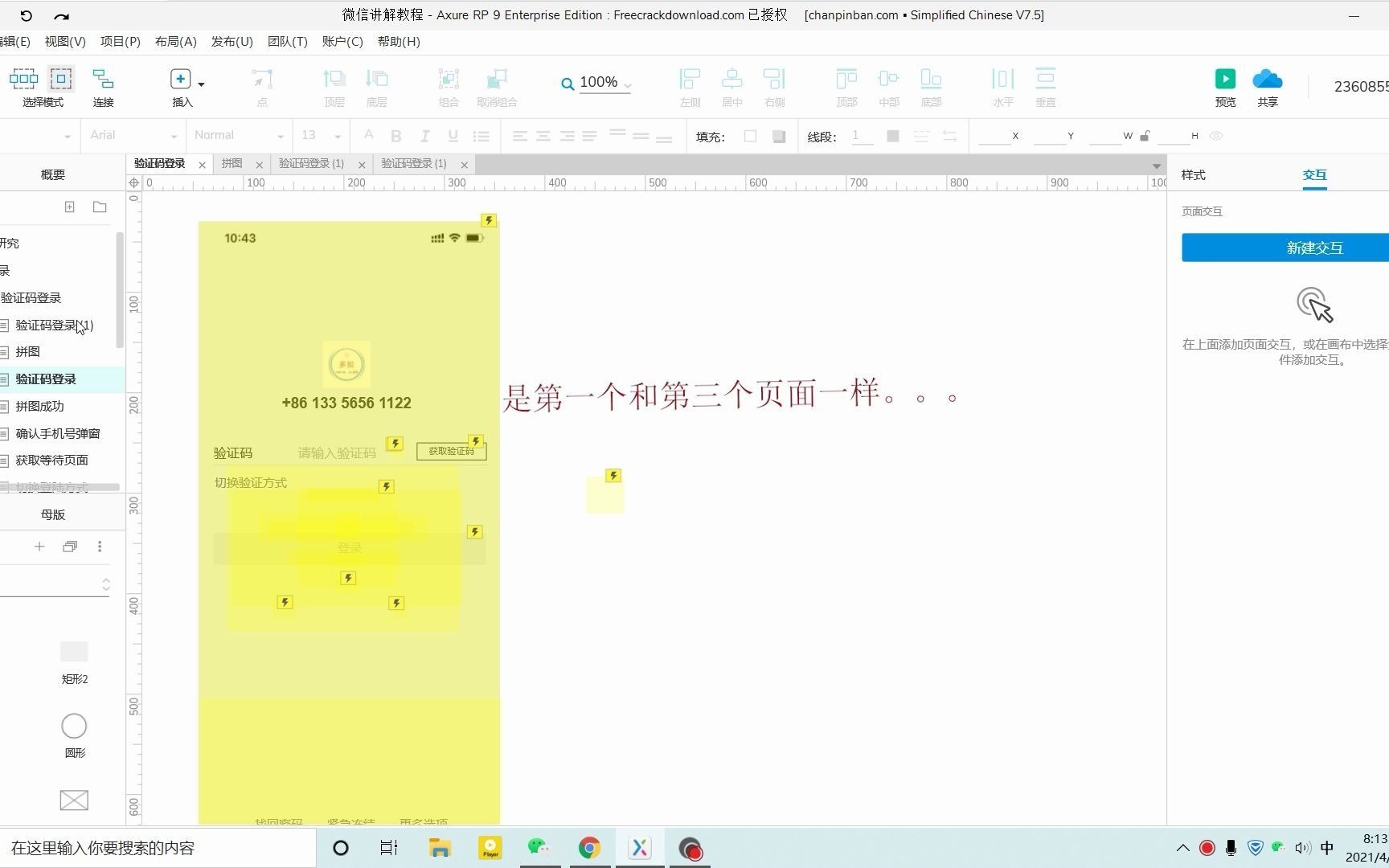Toggle bullet list formatting
Viewport: 1389px width, 868px height.
(481, 136)
